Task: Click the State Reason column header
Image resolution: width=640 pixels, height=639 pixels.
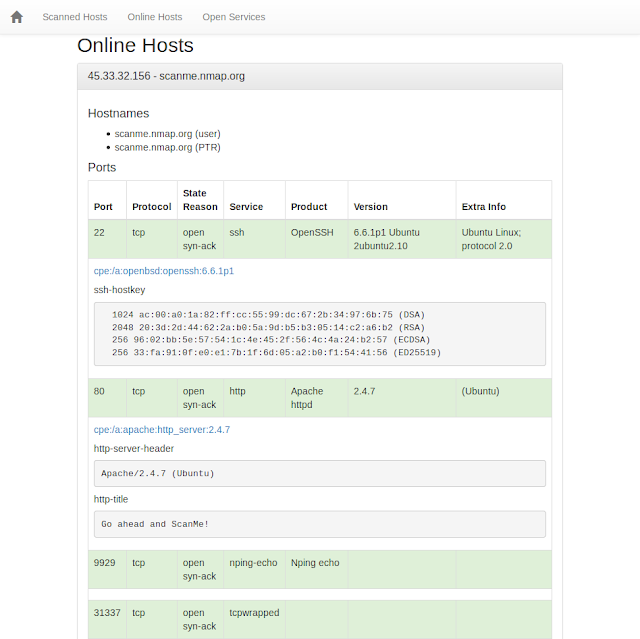Action: 200,200
